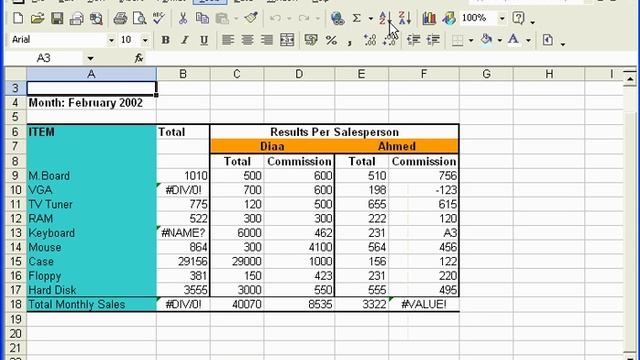Click the vertical scrollbar up arrow
The height and width of the screenshot is (360, 640).
(x=630, y=78)
